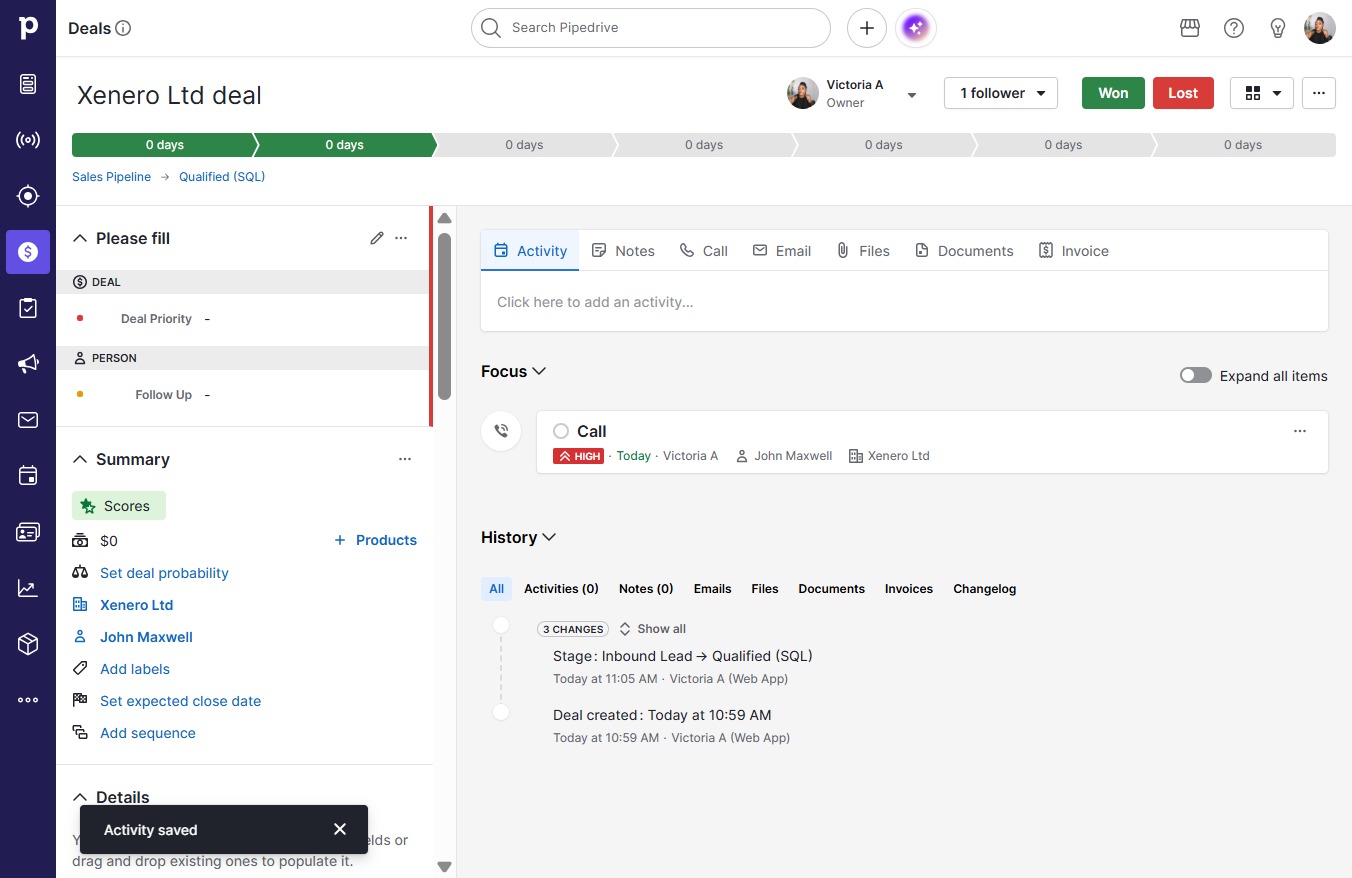Select the third pipeline stage segment

tap(524, 145)
